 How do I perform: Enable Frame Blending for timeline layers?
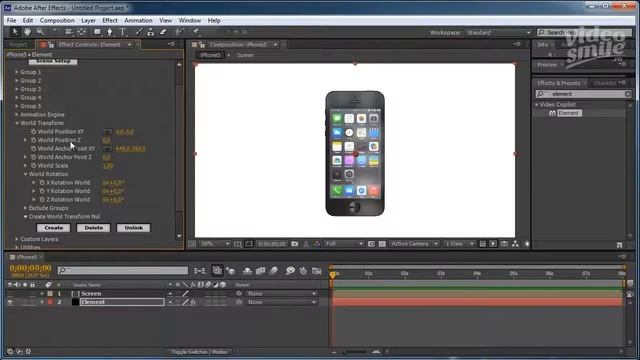[x=260, y=271]
